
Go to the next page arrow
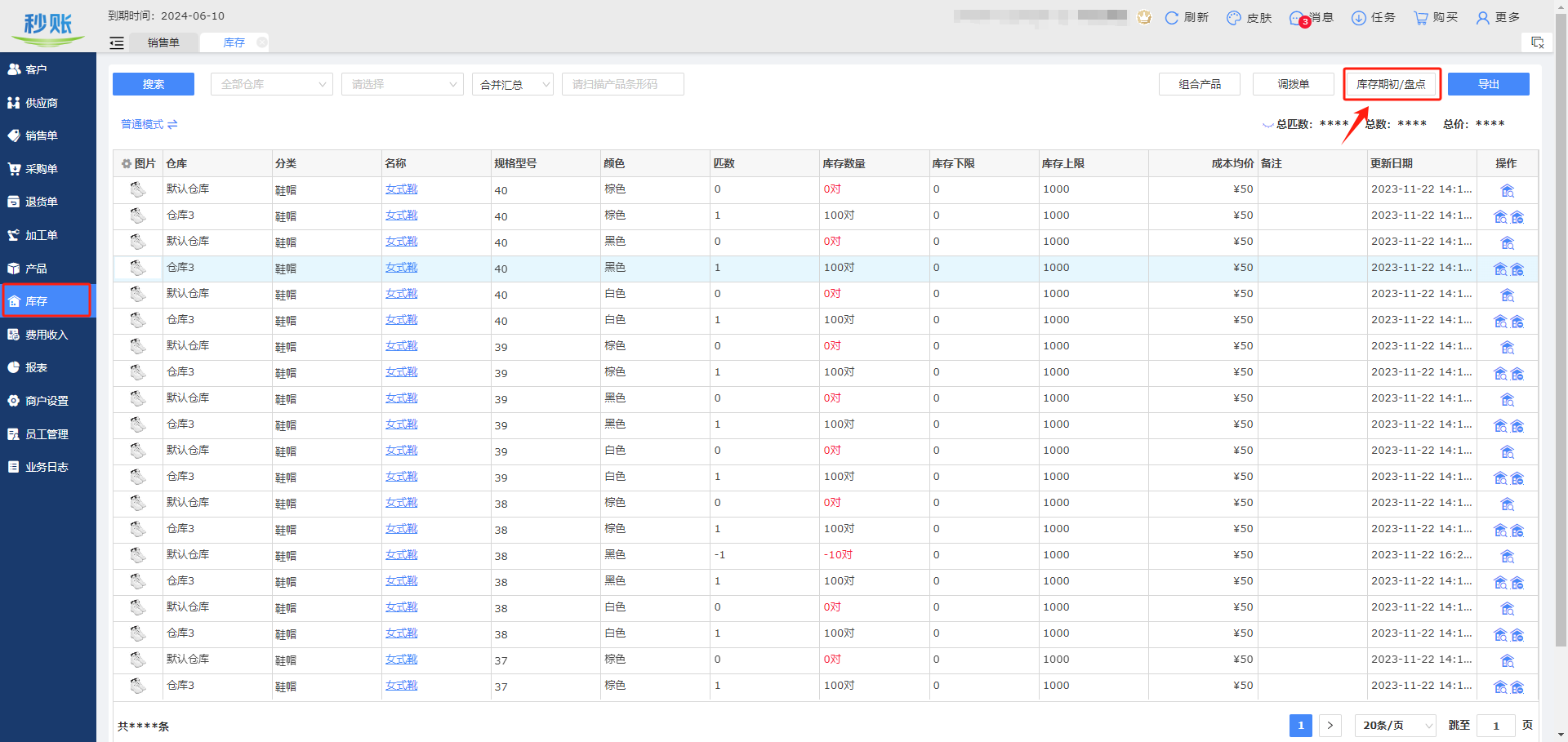1330,725
